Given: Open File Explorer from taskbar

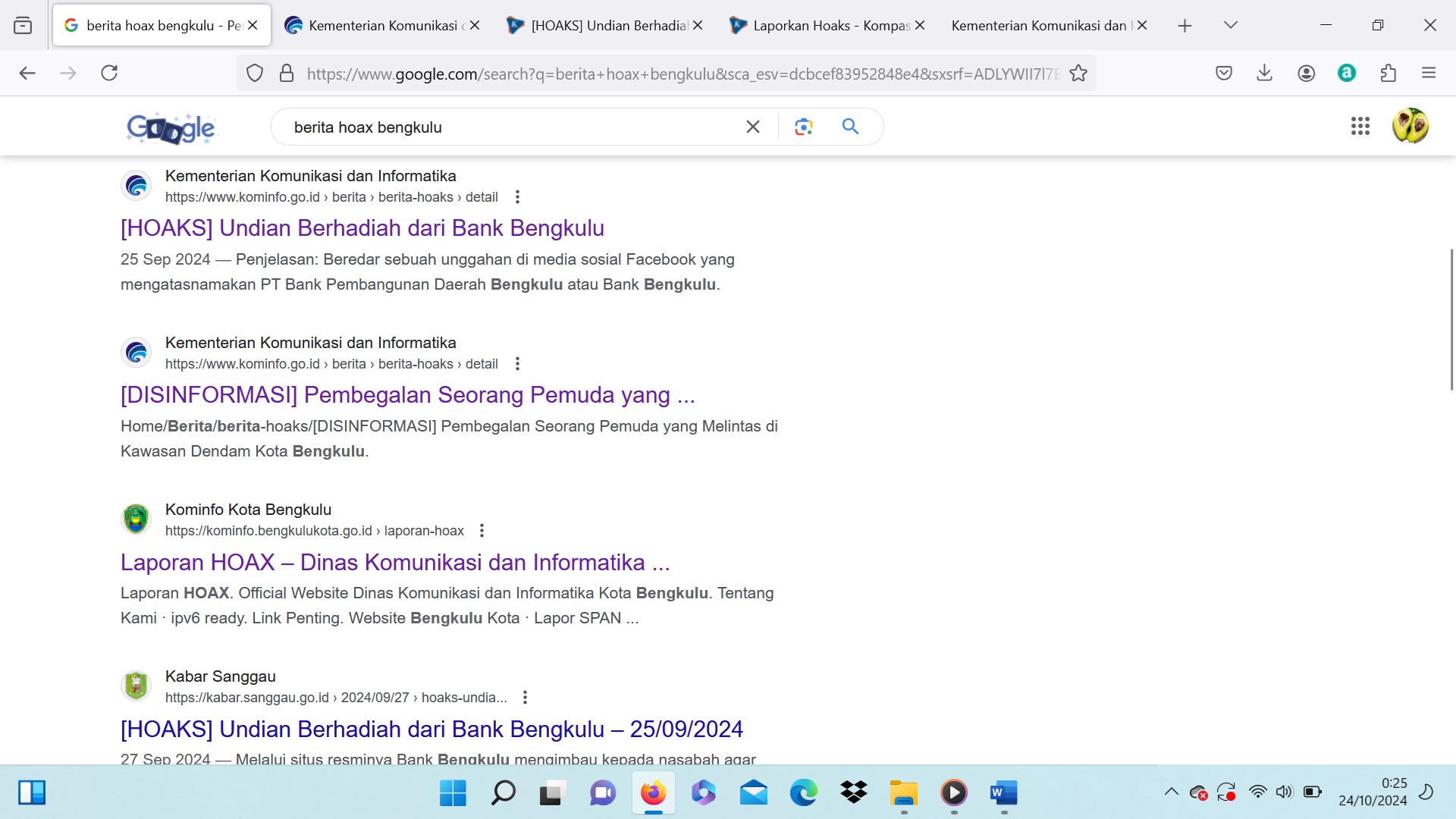Looking at the screenshot, I should [x=904, y=793].
